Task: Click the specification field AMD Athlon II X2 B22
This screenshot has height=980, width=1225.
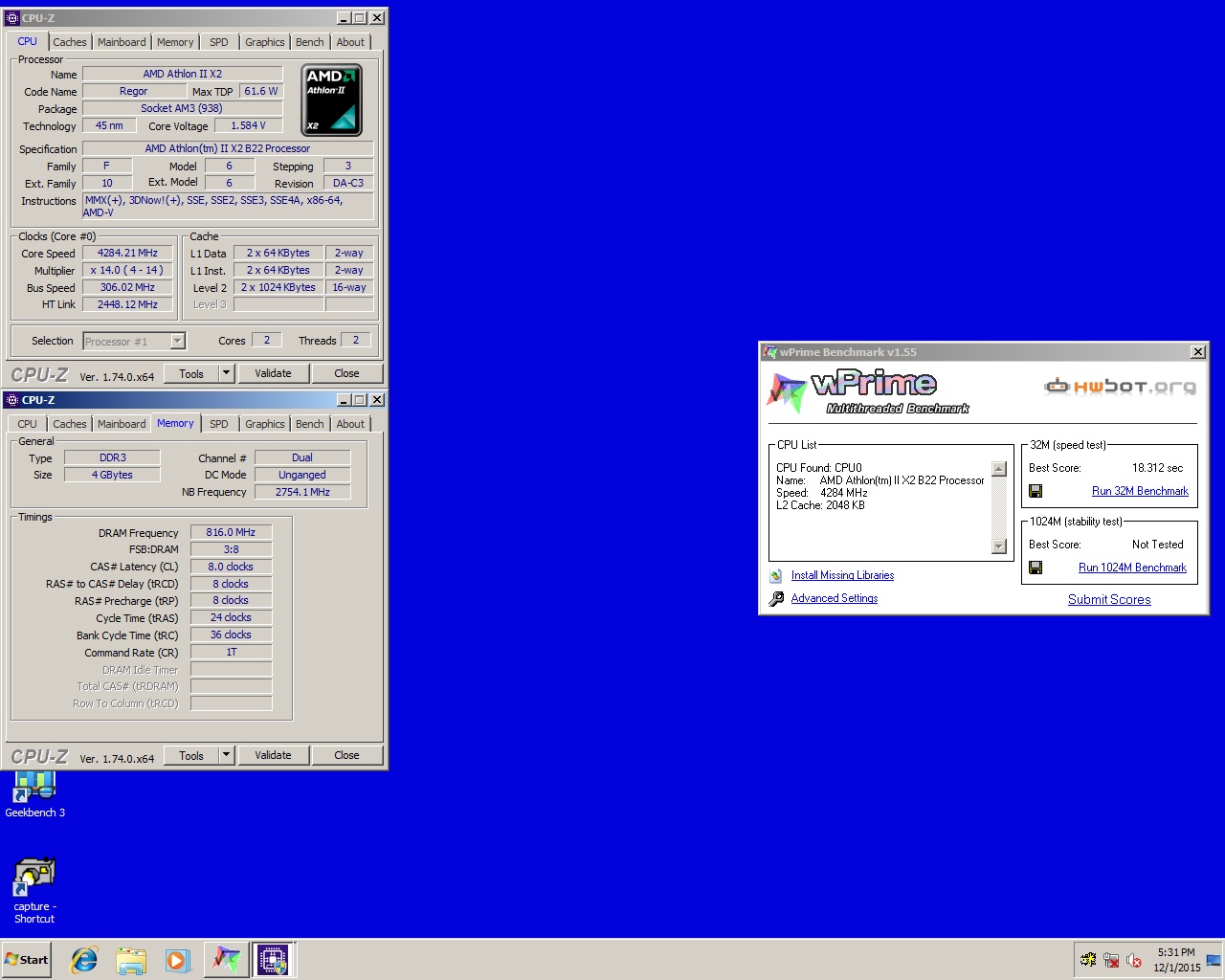Action: click(228, 148)
